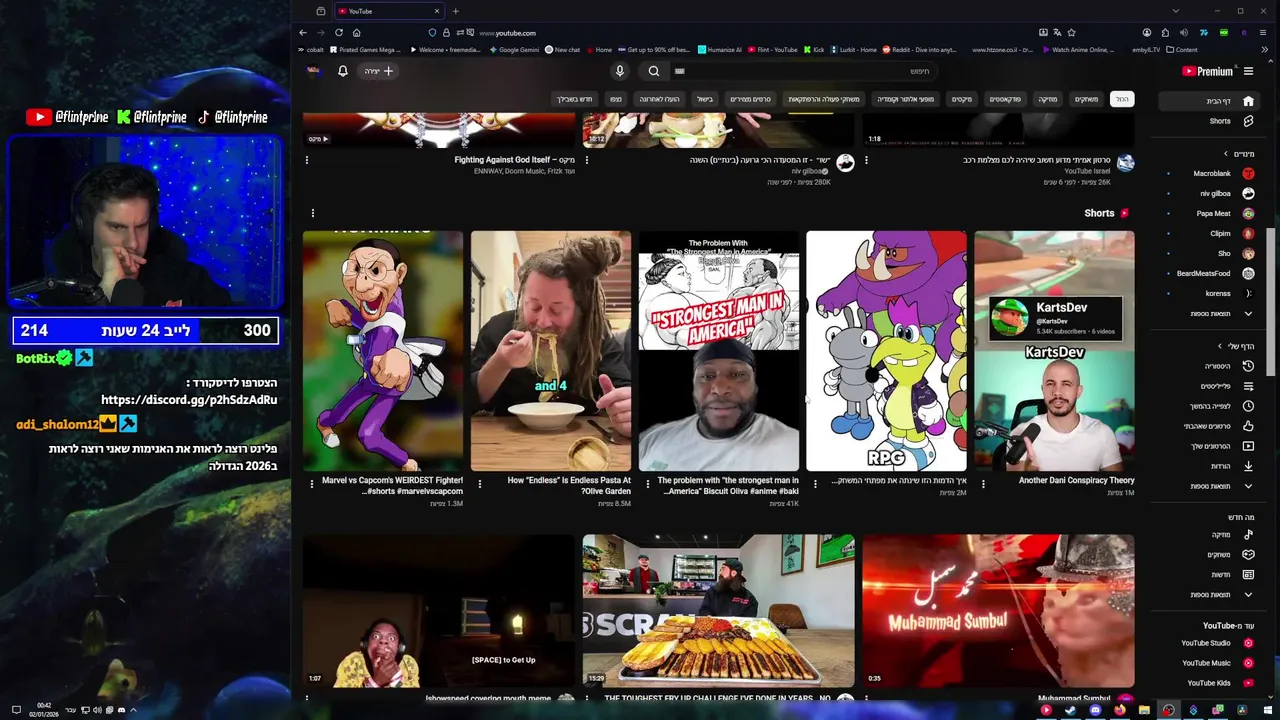Screen dimensions: 1280x720
Task: Click the YouTube Premium logo
Action: pos(1207,71)
